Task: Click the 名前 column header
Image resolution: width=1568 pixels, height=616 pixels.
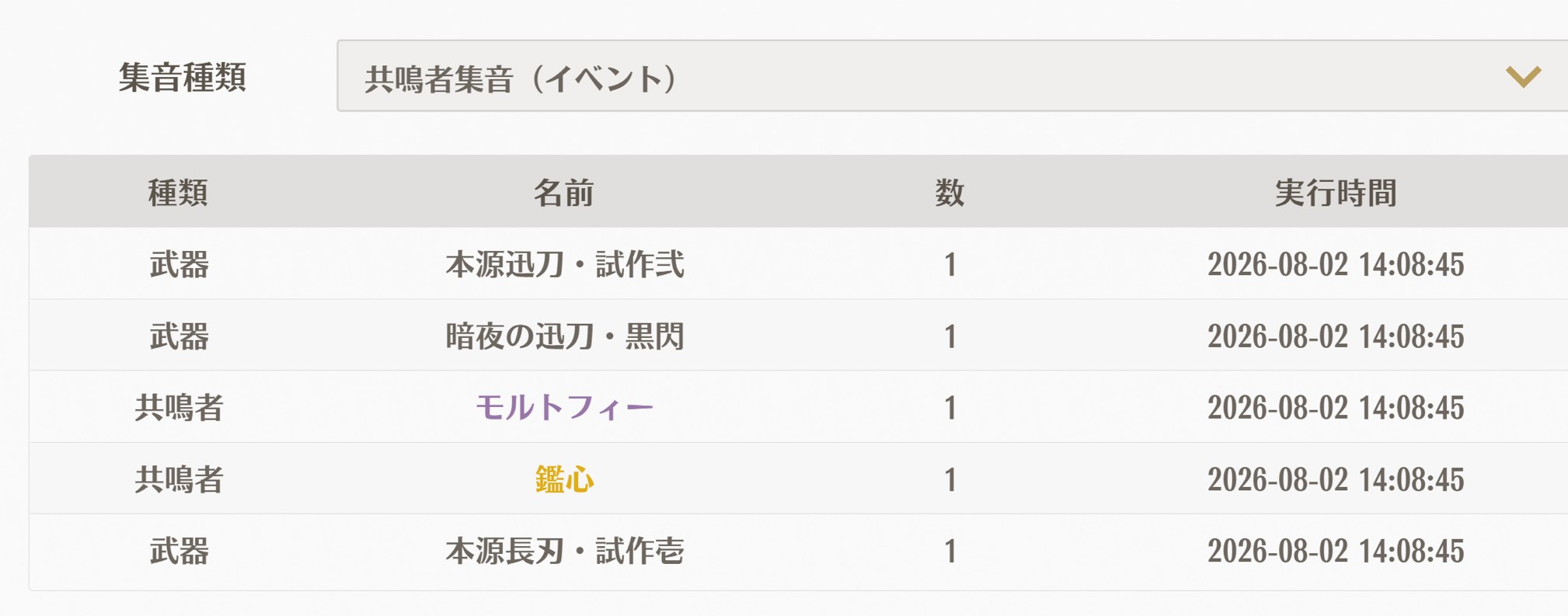Action: click(564, 192)
